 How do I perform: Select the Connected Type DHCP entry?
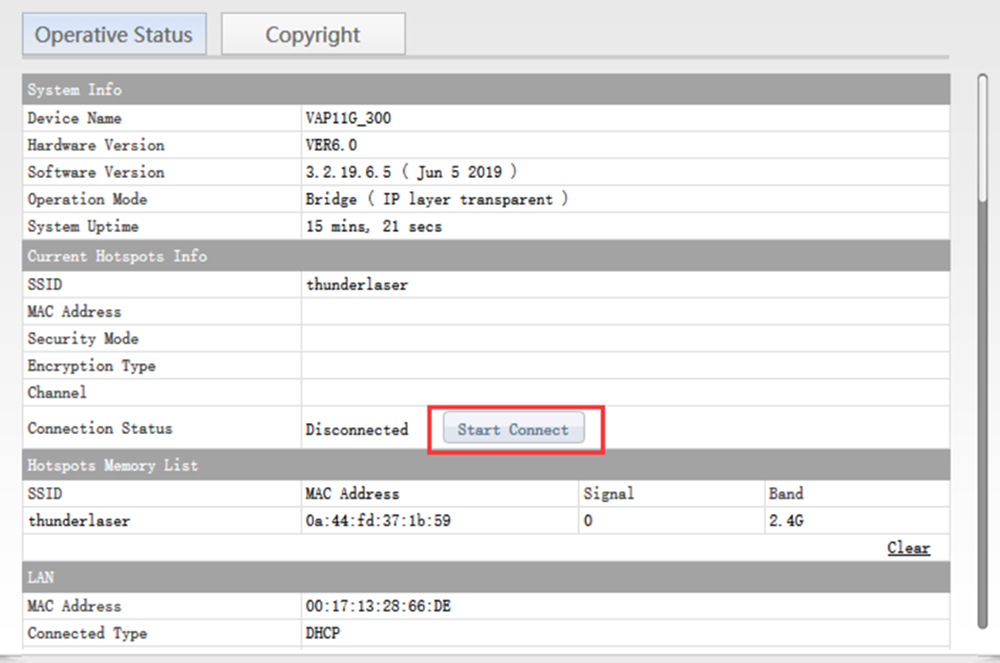[x=322, y=633]
